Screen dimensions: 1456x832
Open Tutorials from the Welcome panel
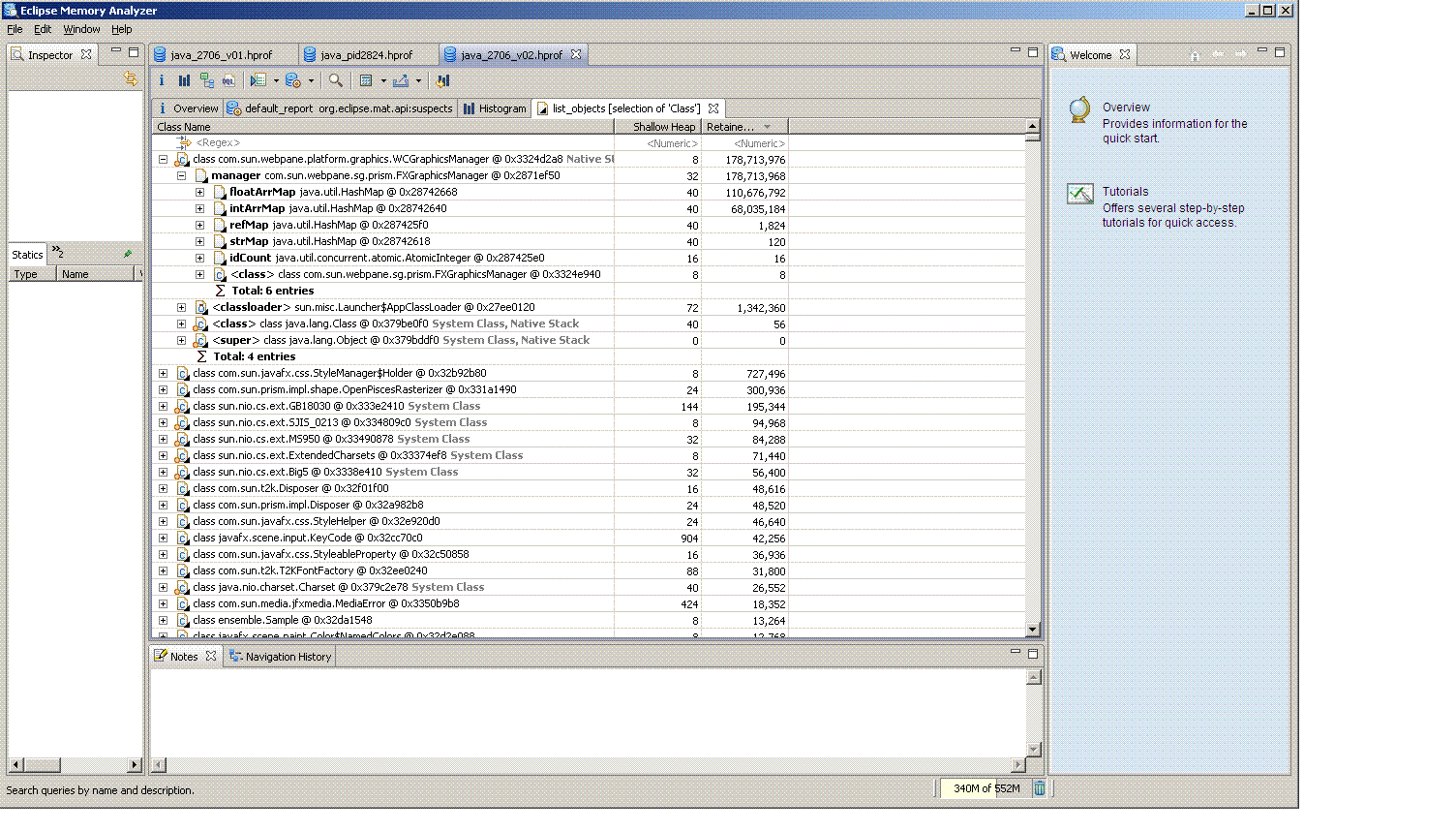pos(1125,192)
